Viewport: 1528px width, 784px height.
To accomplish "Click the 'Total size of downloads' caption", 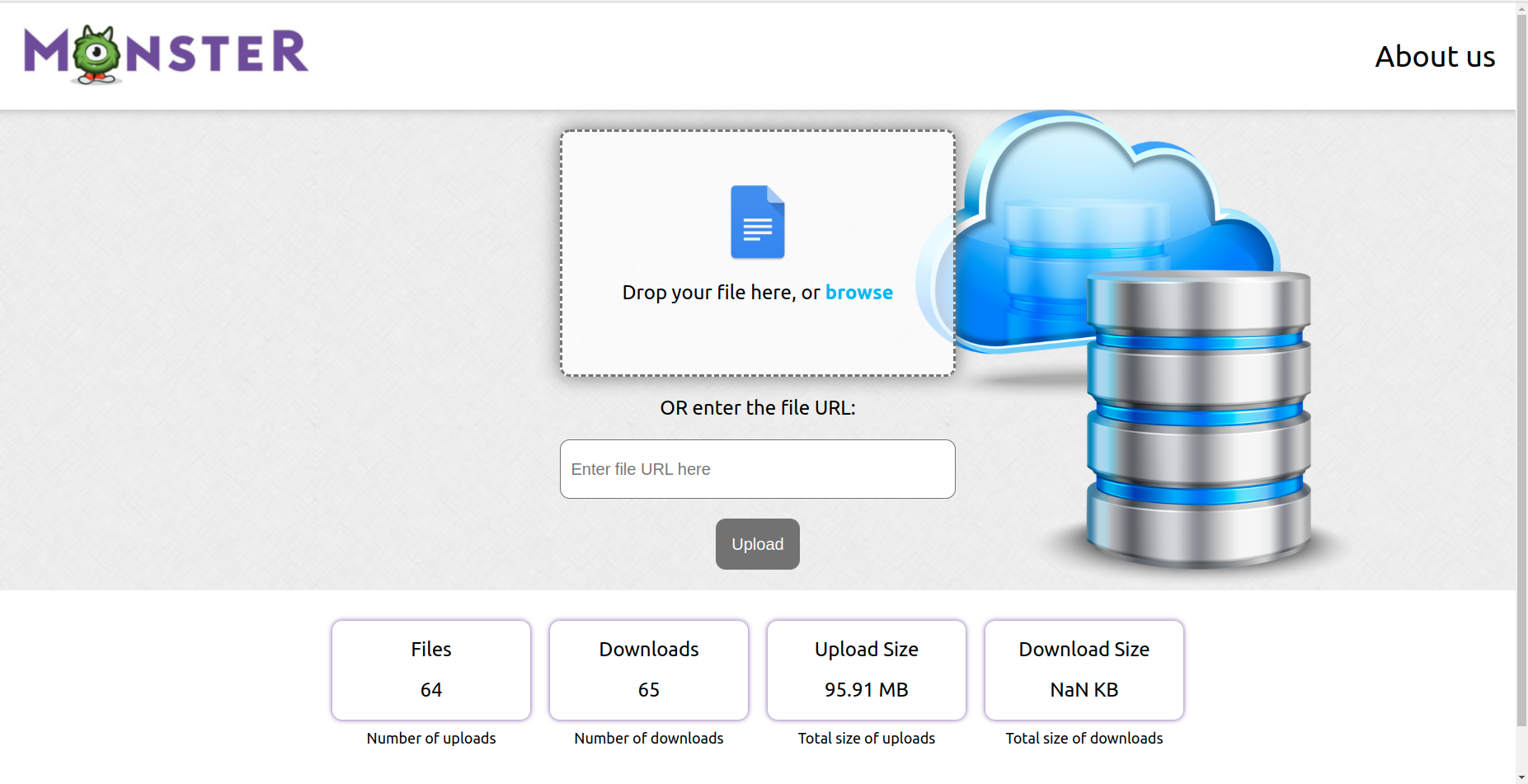I will coord(1084,739).
